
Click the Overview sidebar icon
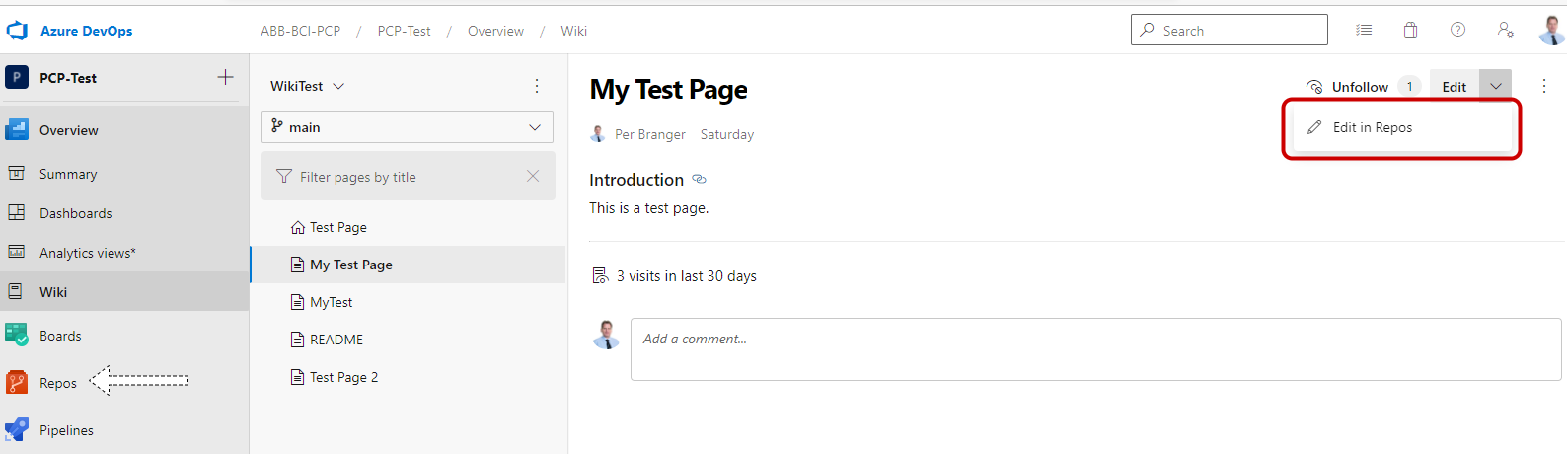[17, 129]
